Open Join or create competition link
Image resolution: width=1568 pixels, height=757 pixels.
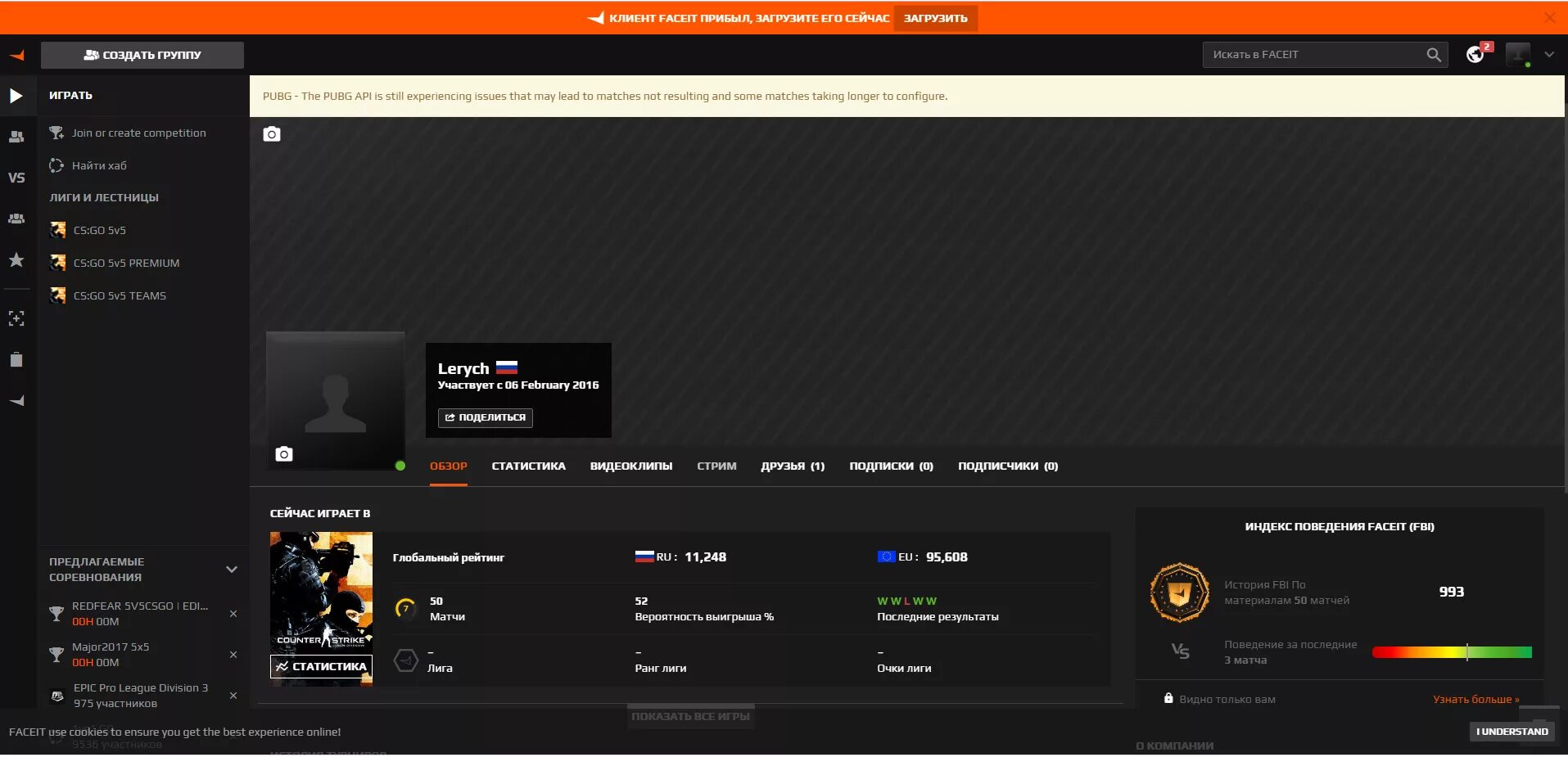[x=139, y=133]
